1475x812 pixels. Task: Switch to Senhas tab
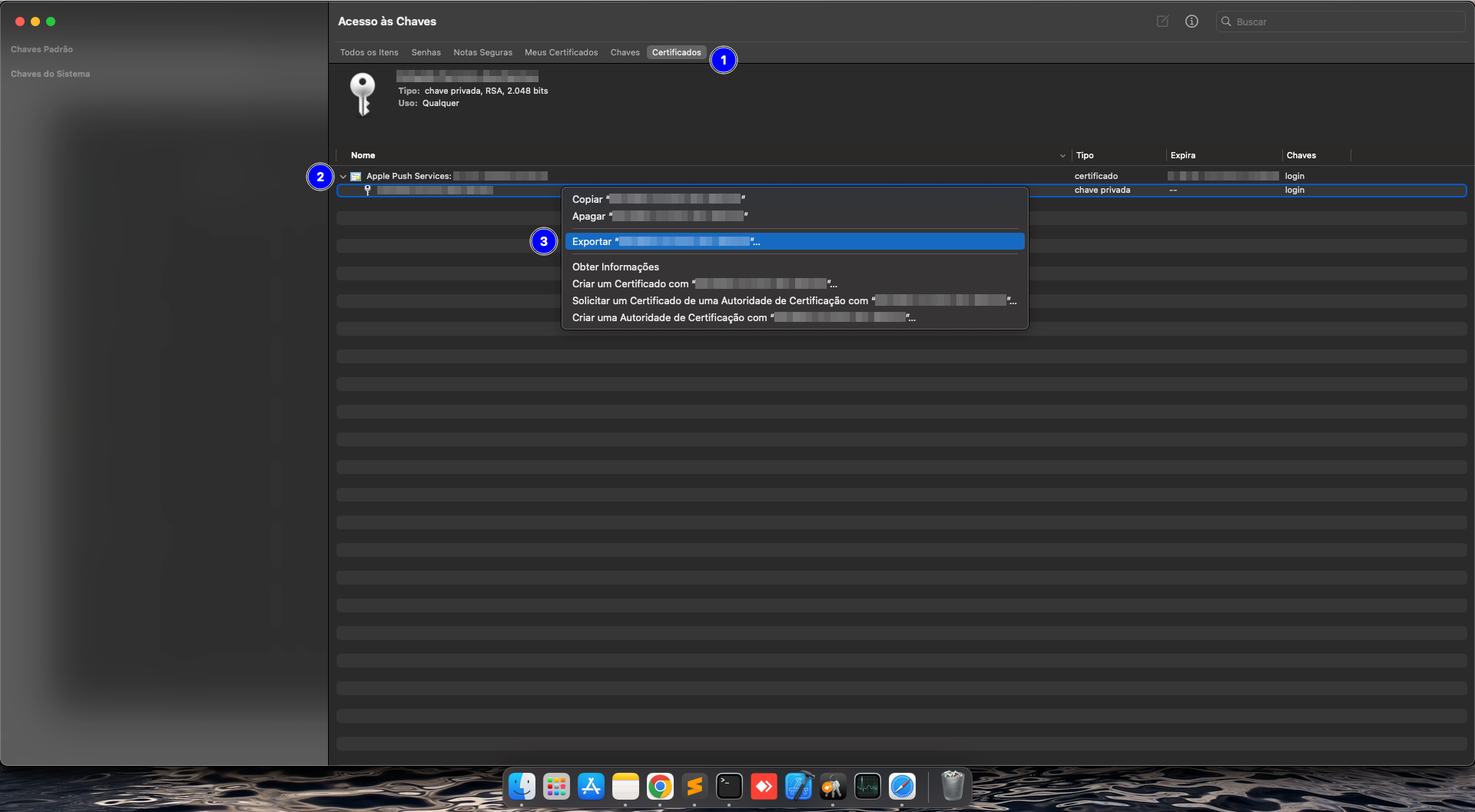(x=426, y=52)
